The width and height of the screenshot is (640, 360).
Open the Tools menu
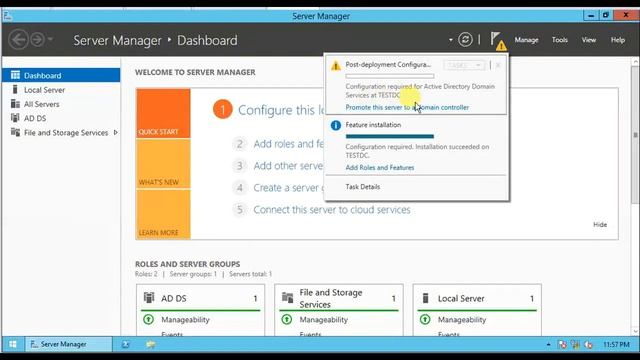560,40
